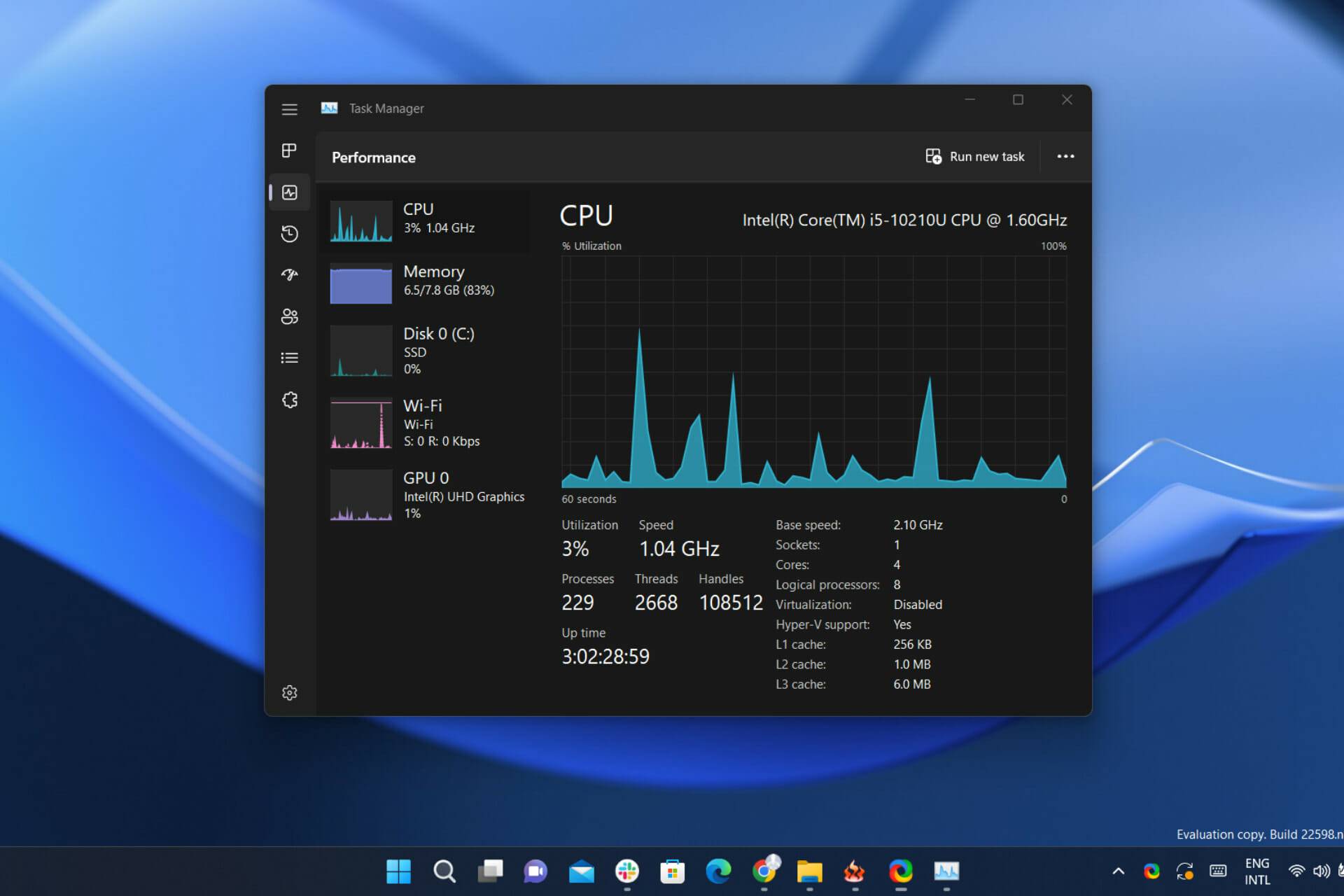Image resolution: width=1344 pixels, height=896 pixels.
Task: Open the Startup apps view
Action: coord(290,275)
